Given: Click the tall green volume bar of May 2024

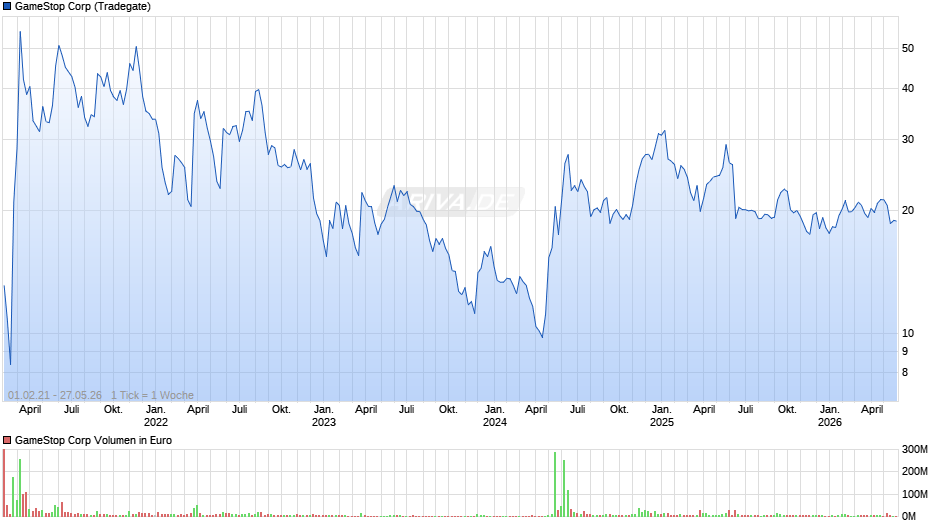Looking at the screenshot, I should coord(555,484).
